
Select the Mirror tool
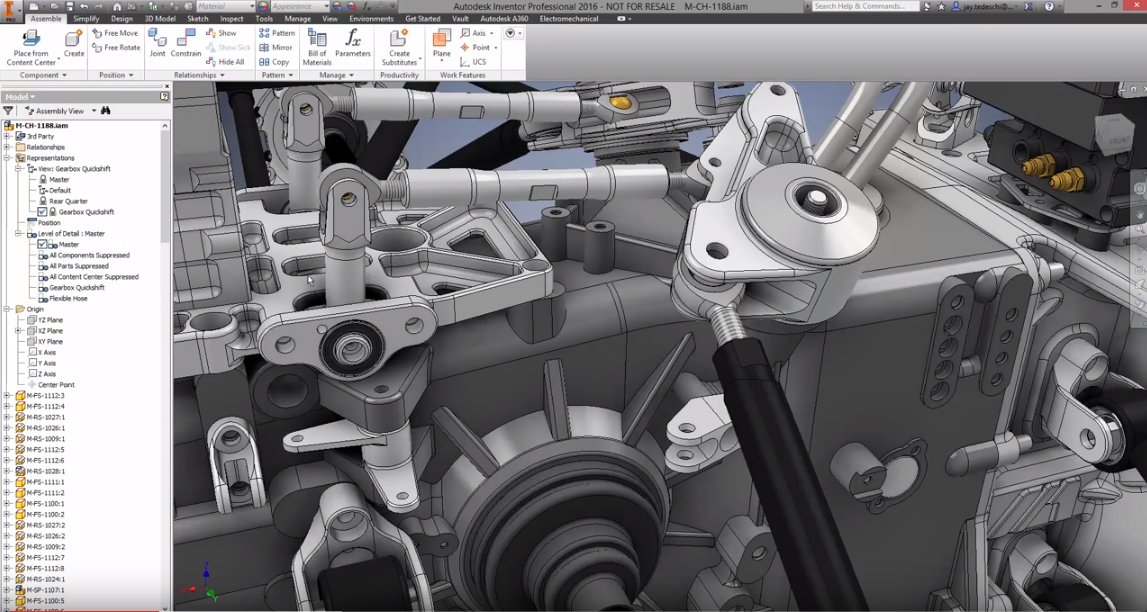tap(276, 48)
